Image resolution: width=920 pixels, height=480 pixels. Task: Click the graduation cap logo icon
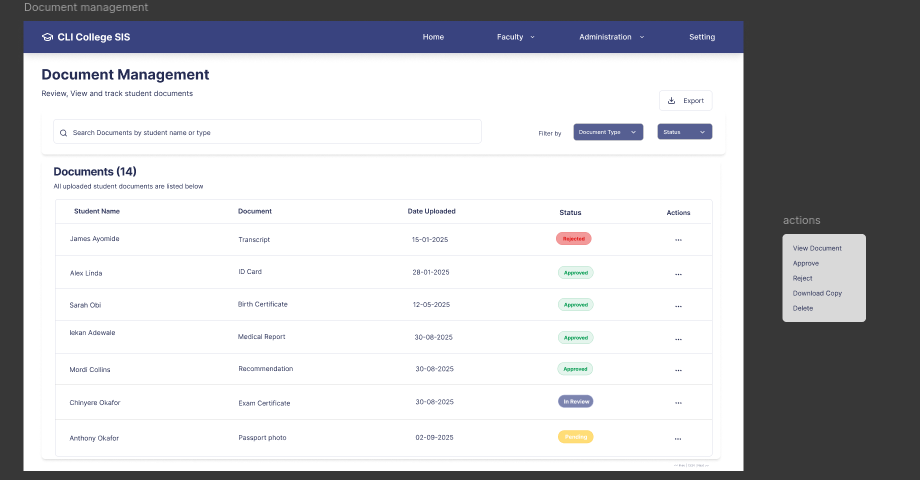[x=47, y=37]
